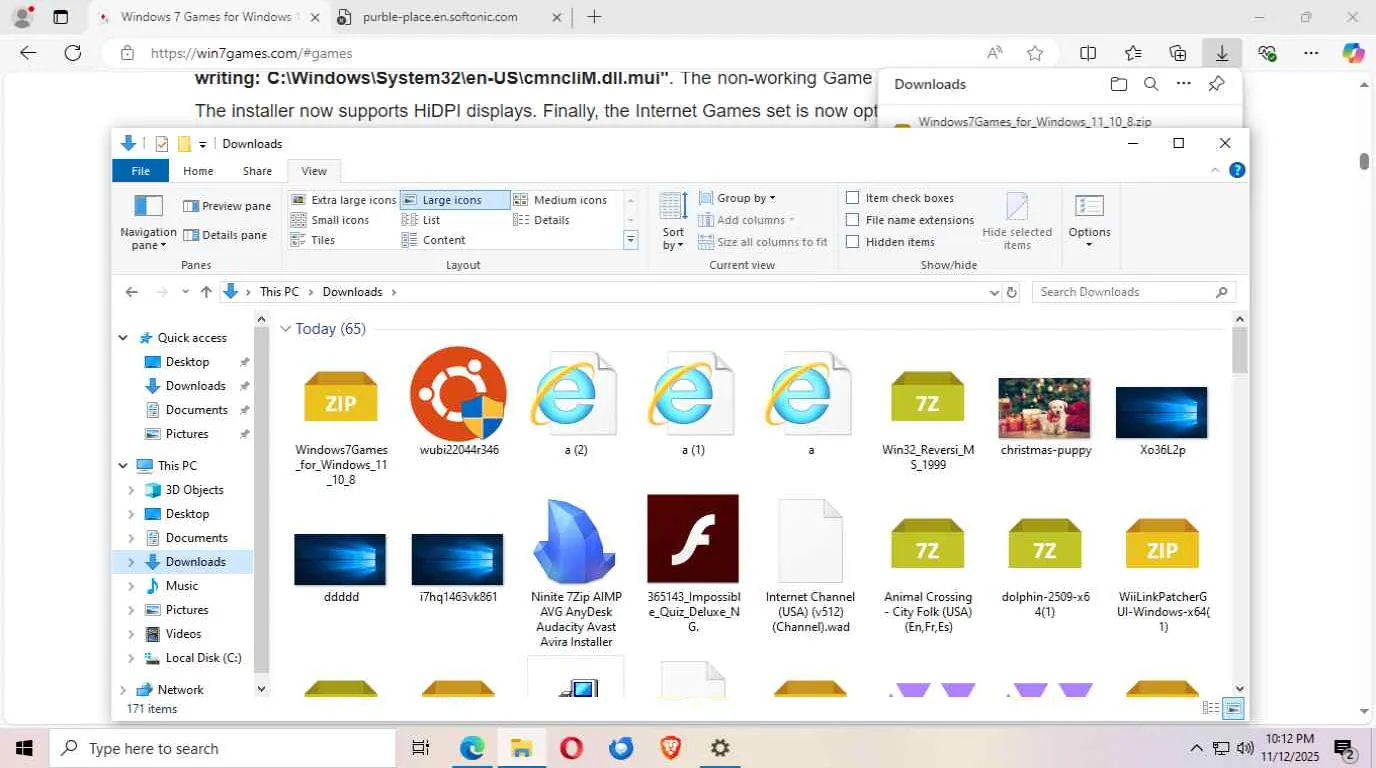Expand Network tree node
This screenshot has width=1376, height=768.
123,690
